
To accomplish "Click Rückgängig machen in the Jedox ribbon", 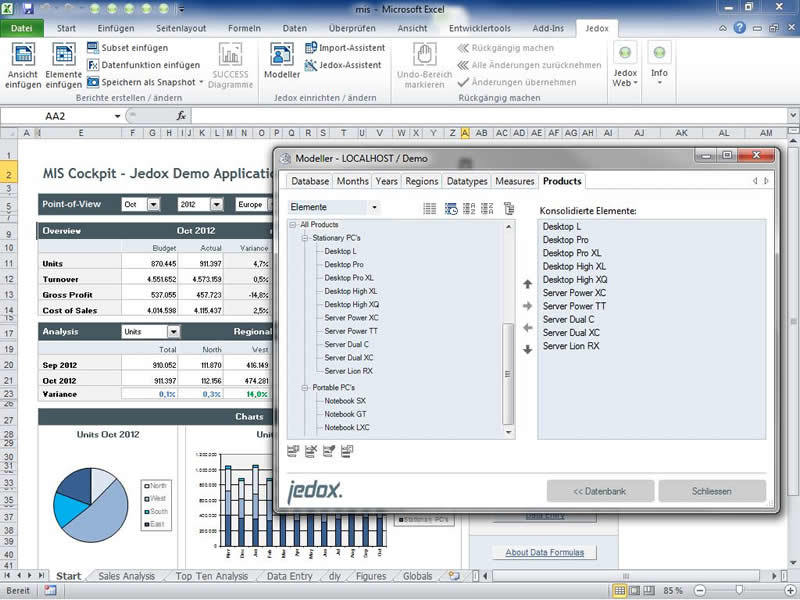I will (506, 48).
